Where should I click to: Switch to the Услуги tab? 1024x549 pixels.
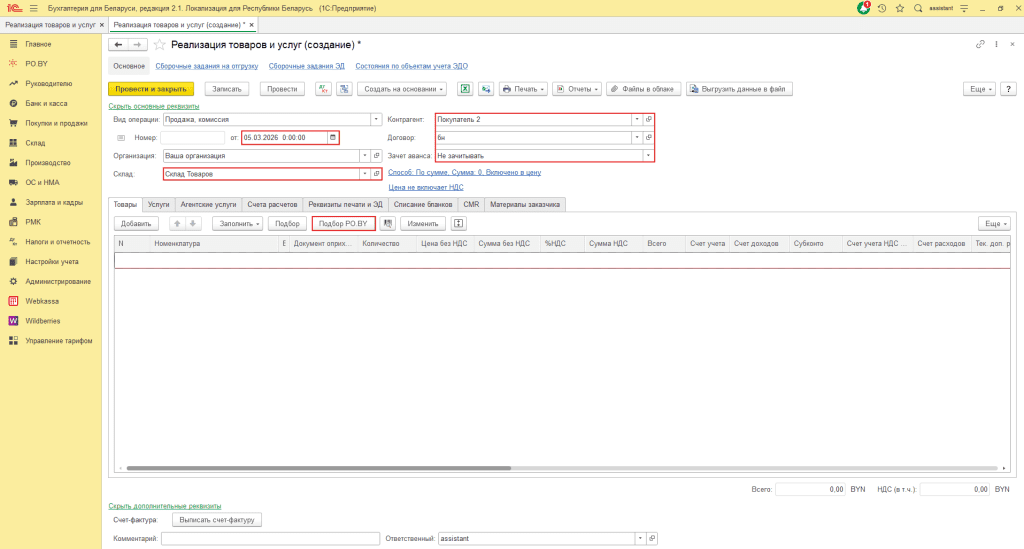(x=158, y=204)
